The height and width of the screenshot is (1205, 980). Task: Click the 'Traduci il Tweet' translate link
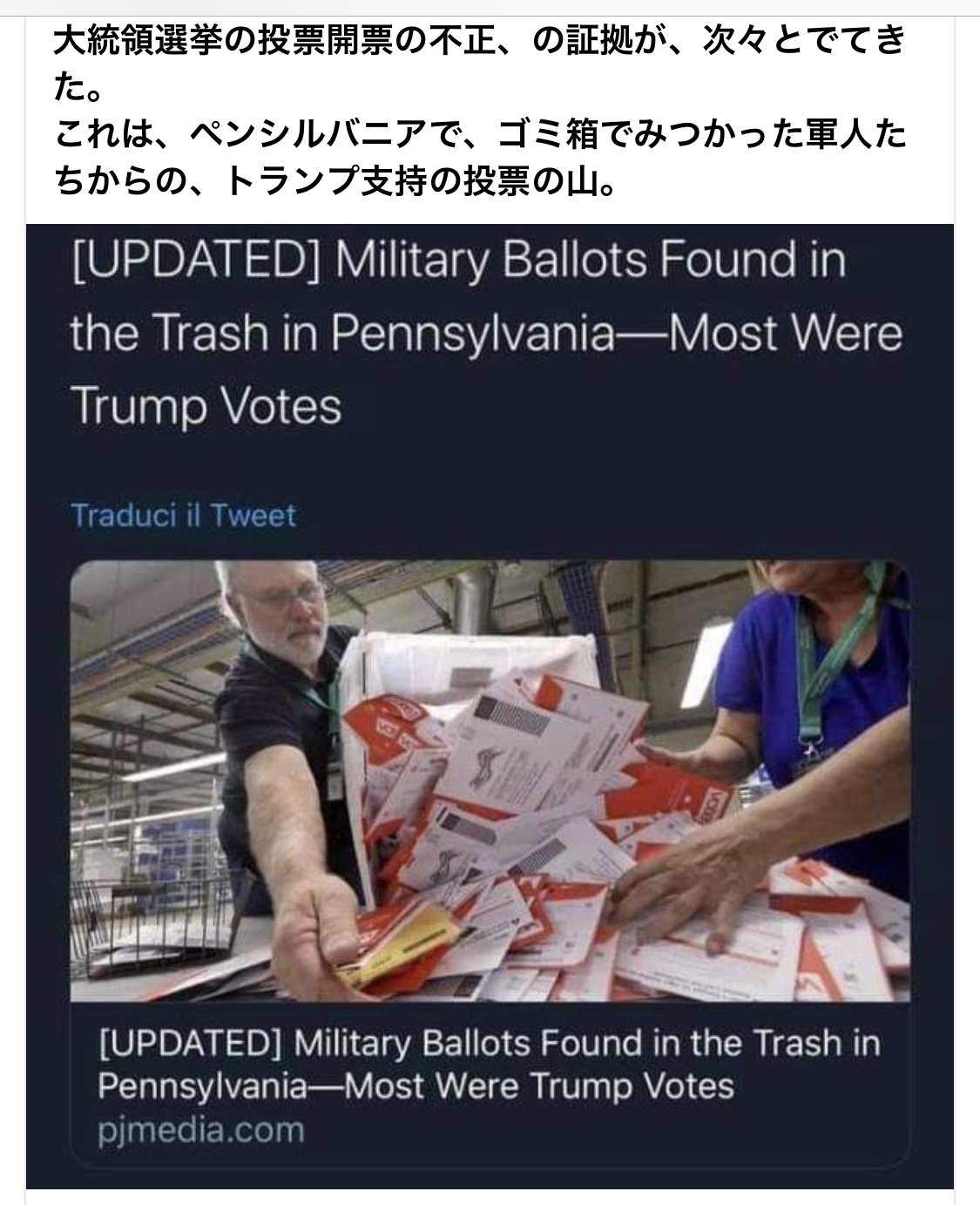(x=183, y=515)
